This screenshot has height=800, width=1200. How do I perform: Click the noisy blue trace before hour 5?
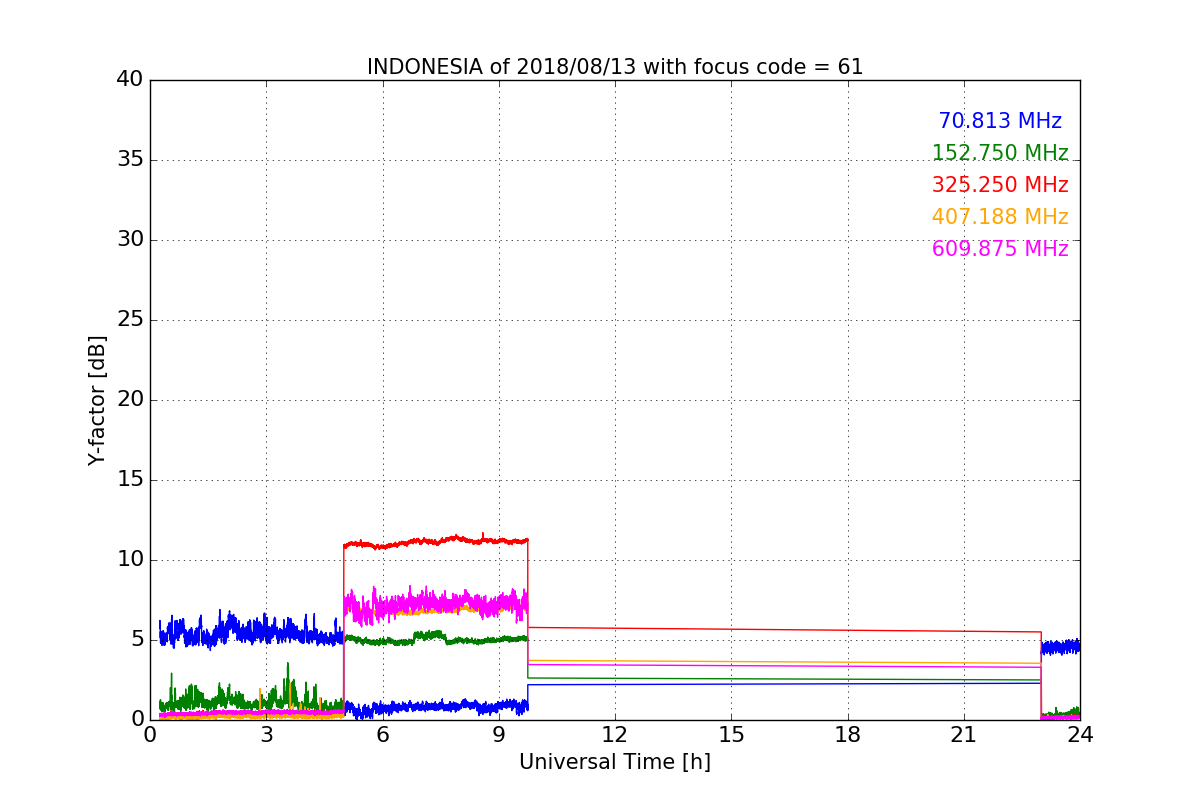coord(250,630)
